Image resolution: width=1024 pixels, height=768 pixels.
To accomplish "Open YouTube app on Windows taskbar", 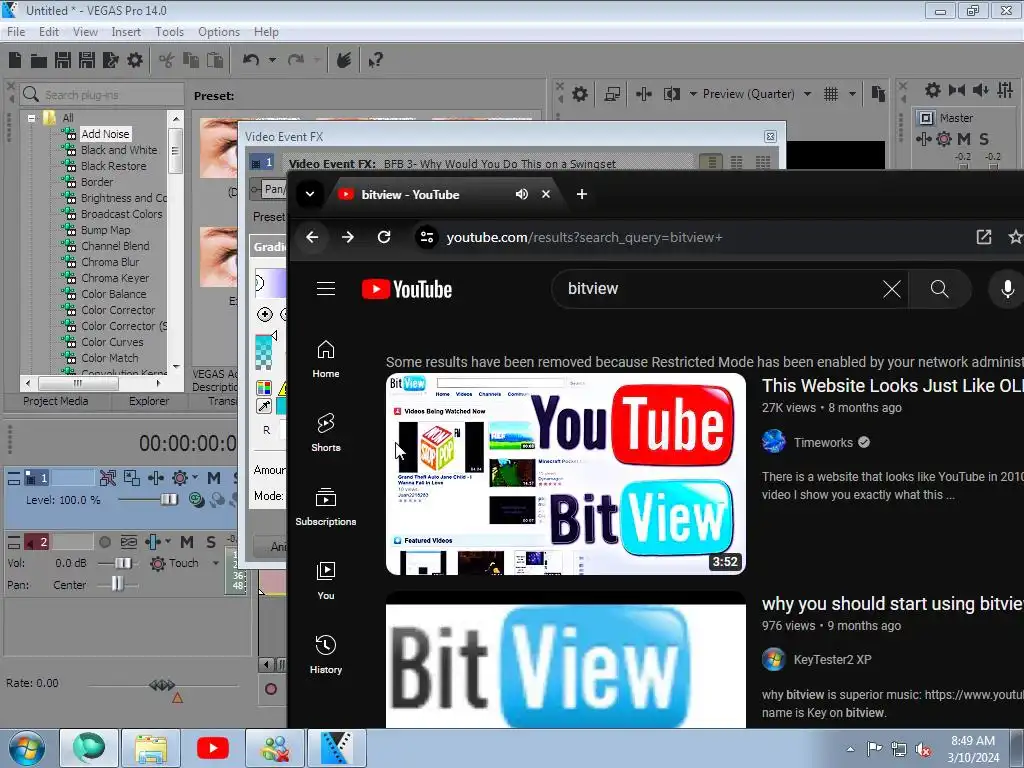I will tap(213, 748).
